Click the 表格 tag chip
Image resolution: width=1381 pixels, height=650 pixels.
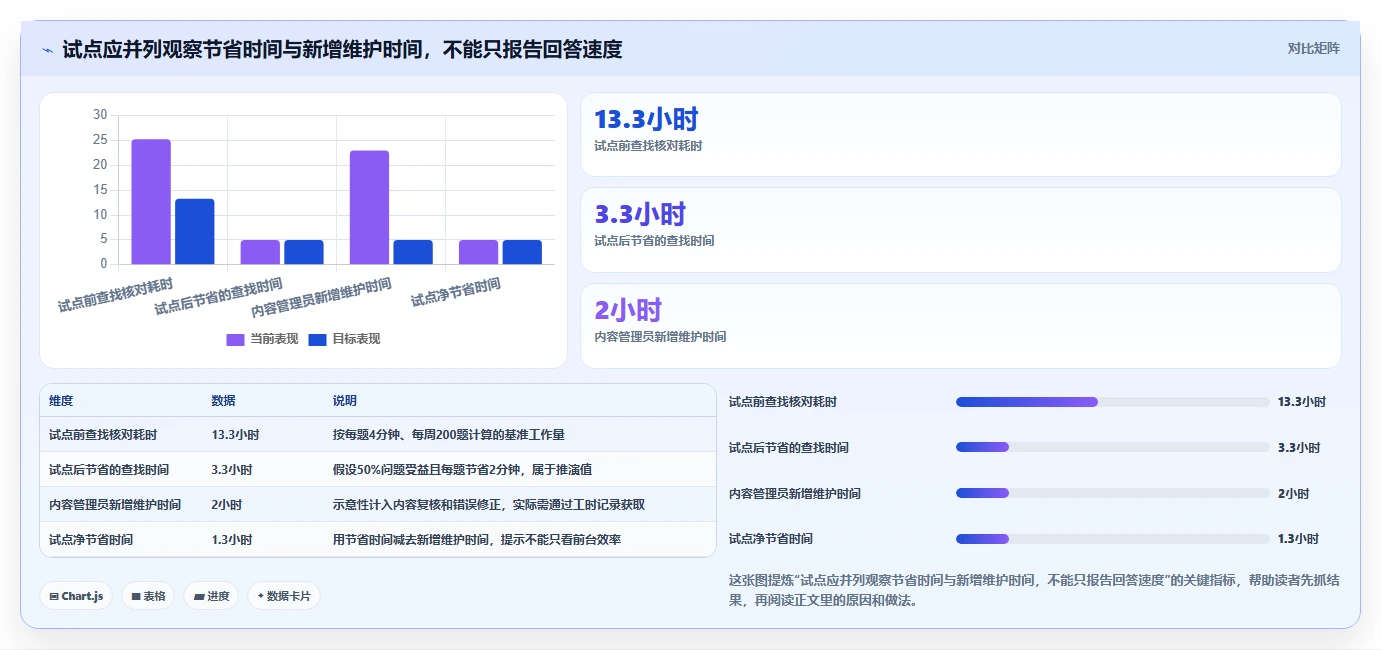point(148,596)
